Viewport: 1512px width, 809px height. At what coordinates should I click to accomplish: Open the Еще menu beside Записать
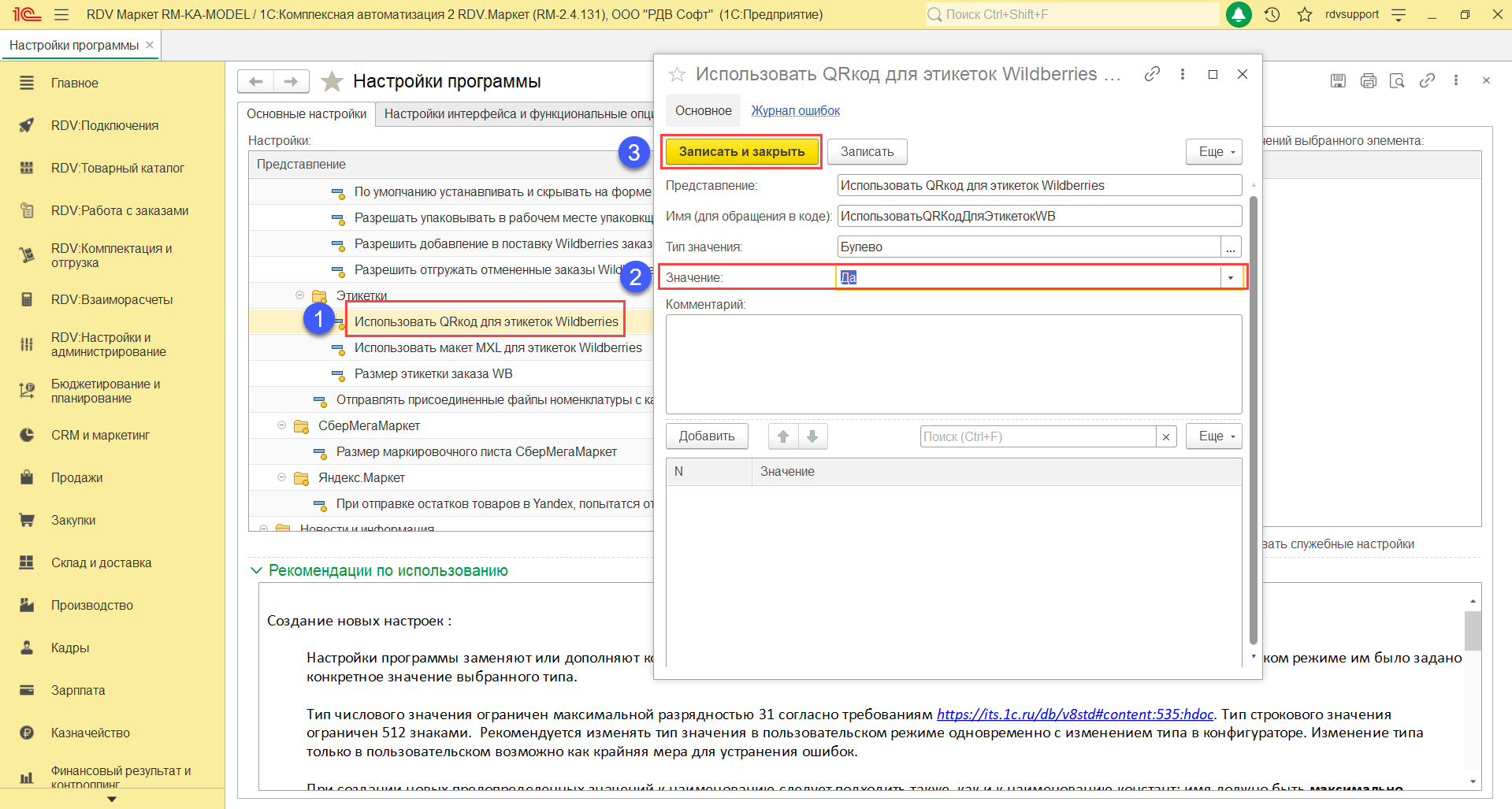pyautogui.click(x=1214, y=152)
